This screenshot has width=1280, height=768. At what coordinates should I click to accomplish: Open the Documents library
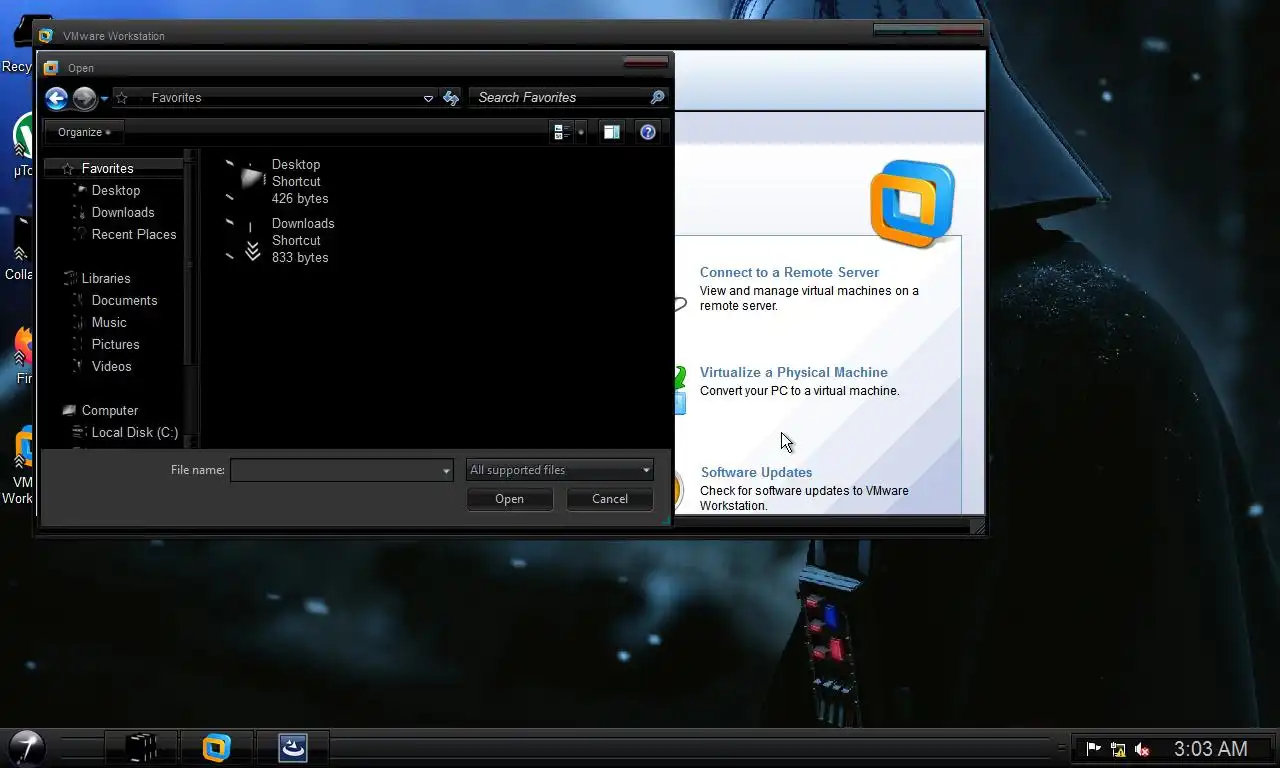(x=124, y=300)
